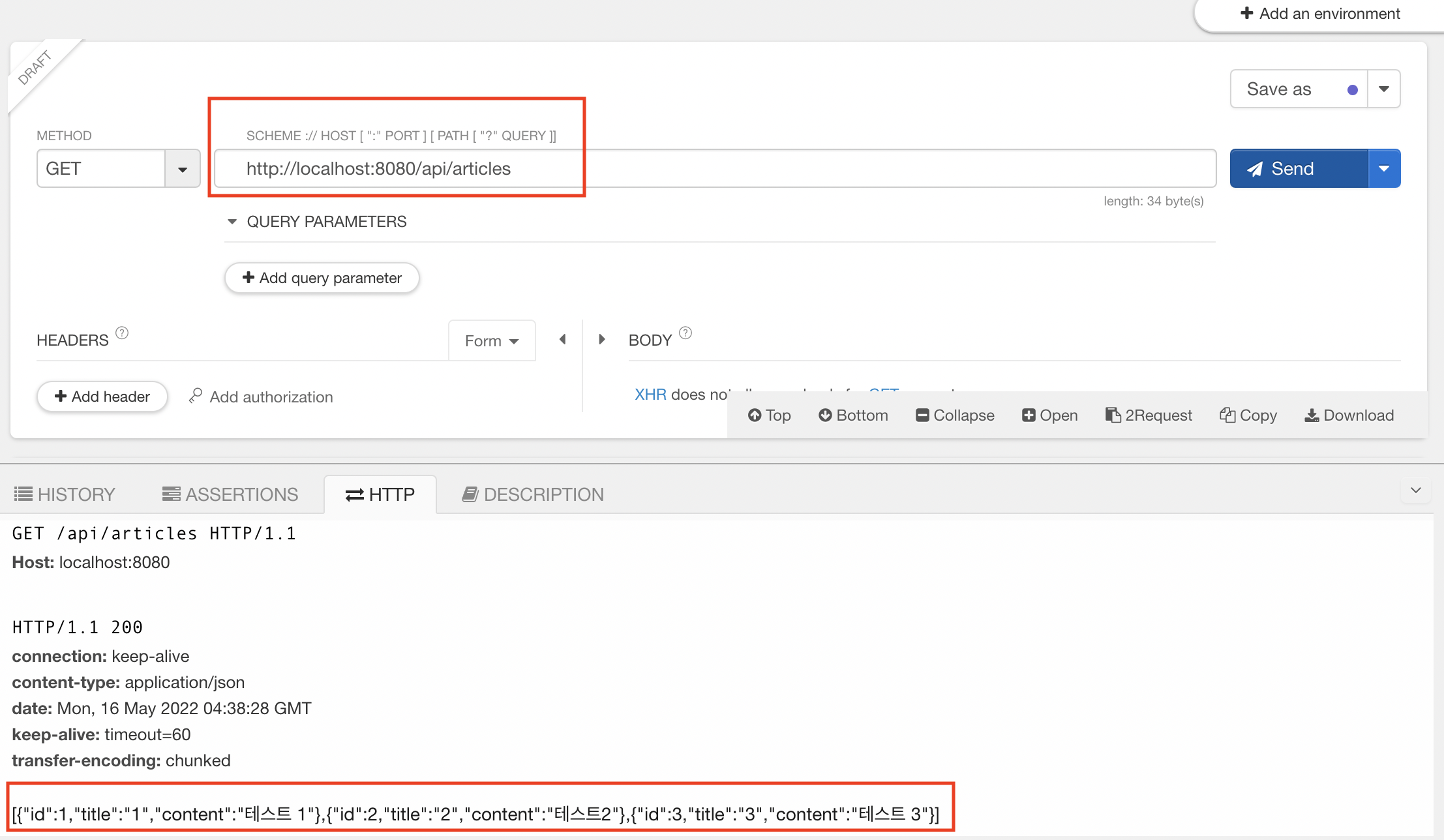This screenshot has width=1444, height=840.
Task: Click the date header line
Action: (162, 708)
